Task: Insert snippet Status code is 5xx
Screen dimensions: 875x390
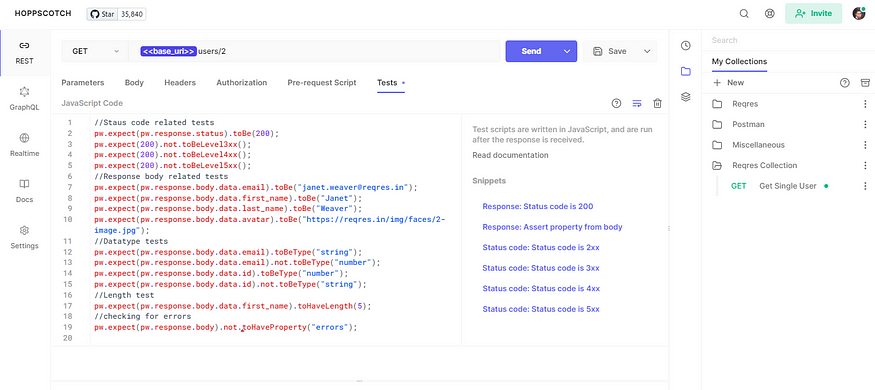Action: point(541,309)
